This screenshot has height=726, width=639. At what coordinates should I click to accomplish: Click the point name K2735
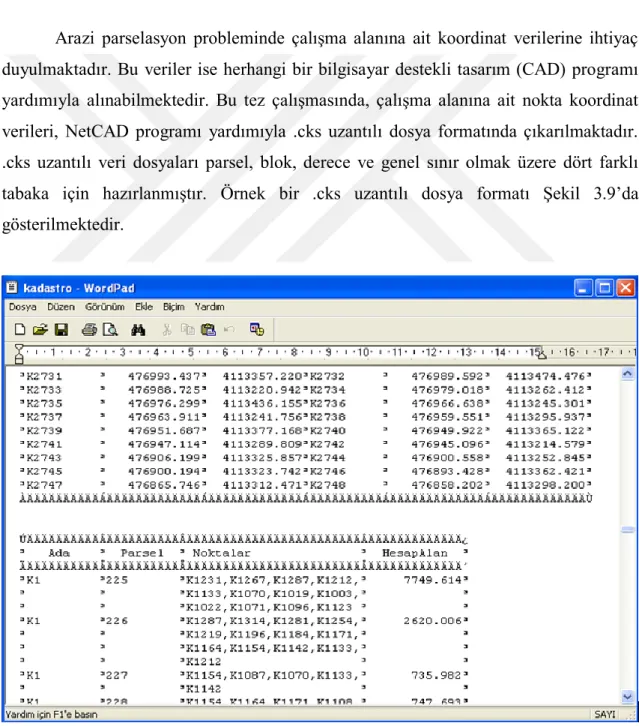tap(44, 403)
